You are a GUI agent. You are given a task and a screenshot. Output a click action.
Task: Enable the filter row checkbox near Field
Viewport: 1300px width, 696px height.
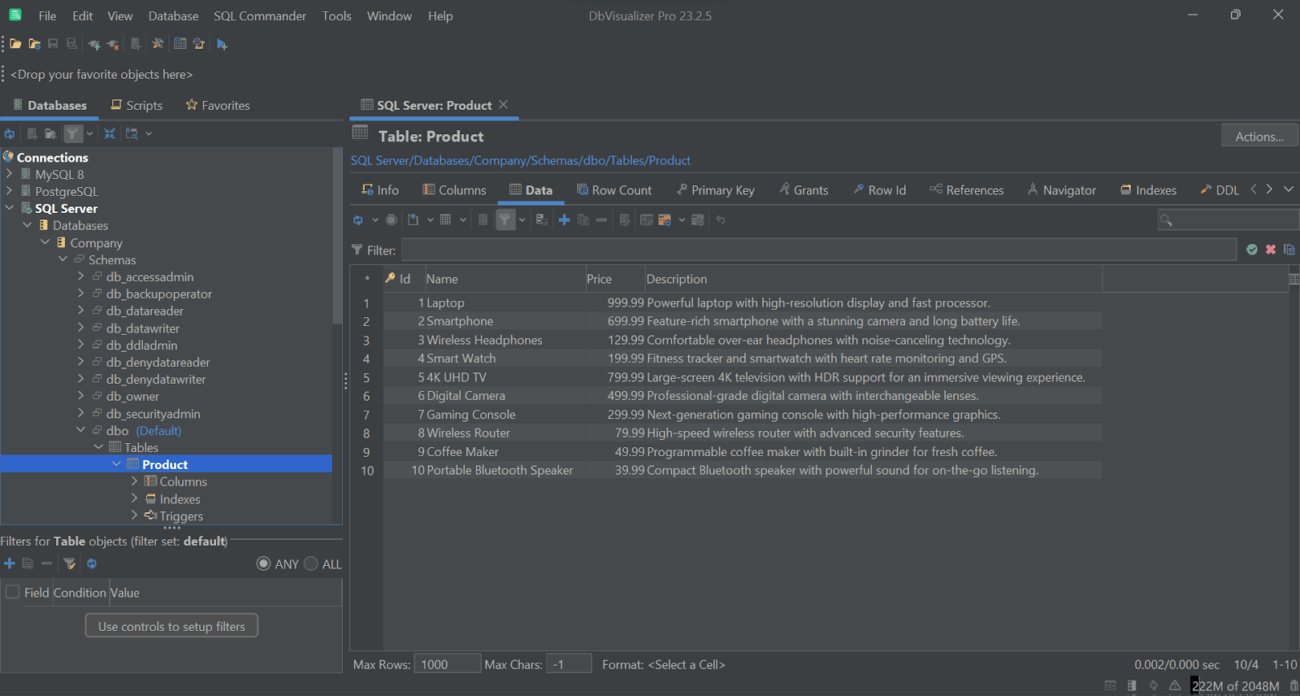[11, 592]
